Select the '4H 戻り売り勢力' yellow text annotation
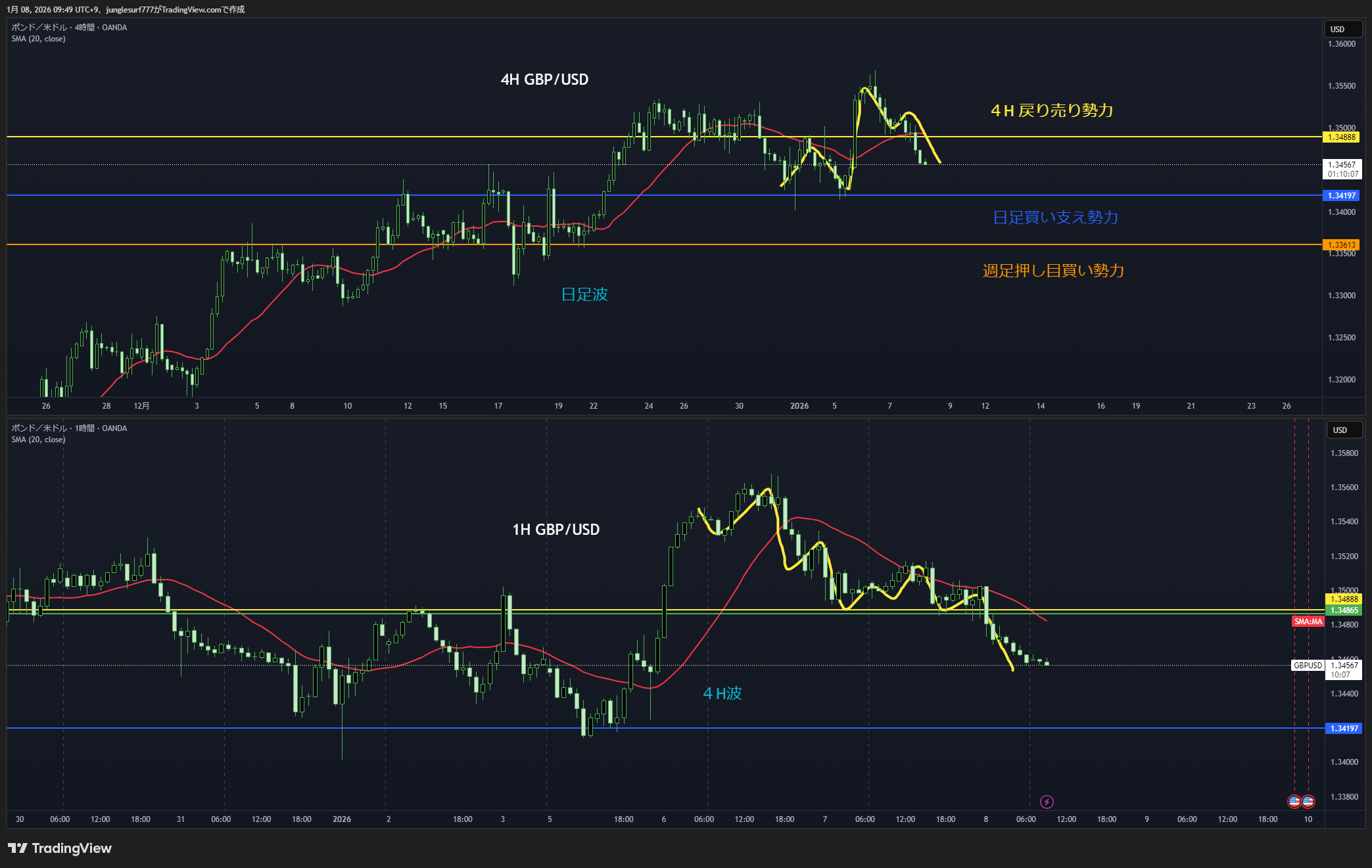 tap(1052, 110)
